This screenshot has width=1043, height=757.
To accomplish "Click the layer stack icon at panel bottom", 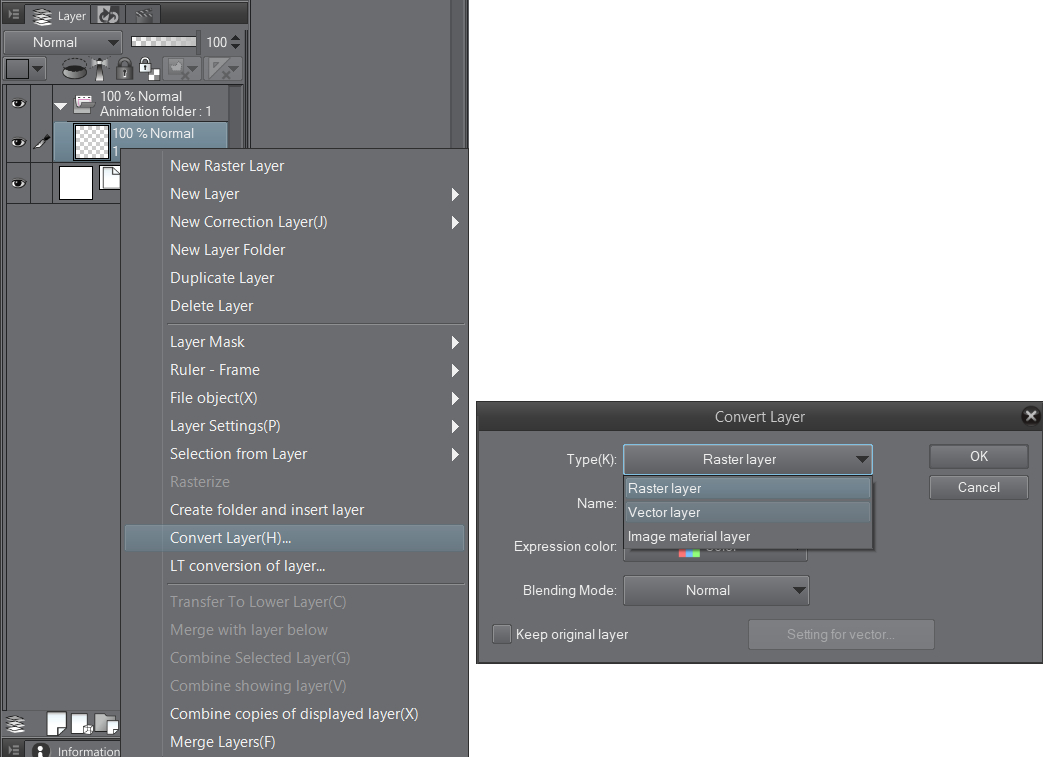I will tap(15, 723).
